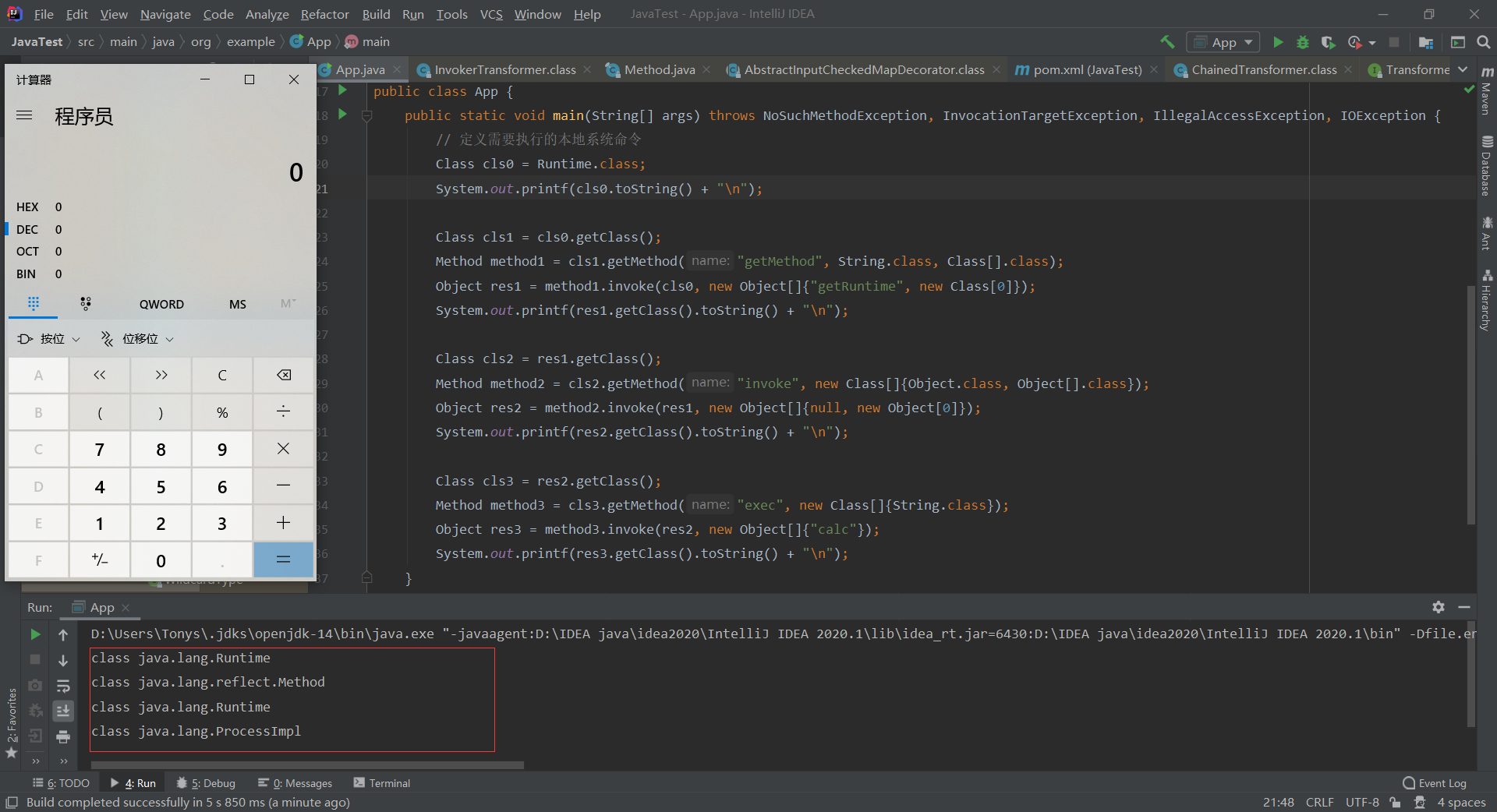Click MS memory store in calculator
The image size is (1497, 812).
point(238,304)
